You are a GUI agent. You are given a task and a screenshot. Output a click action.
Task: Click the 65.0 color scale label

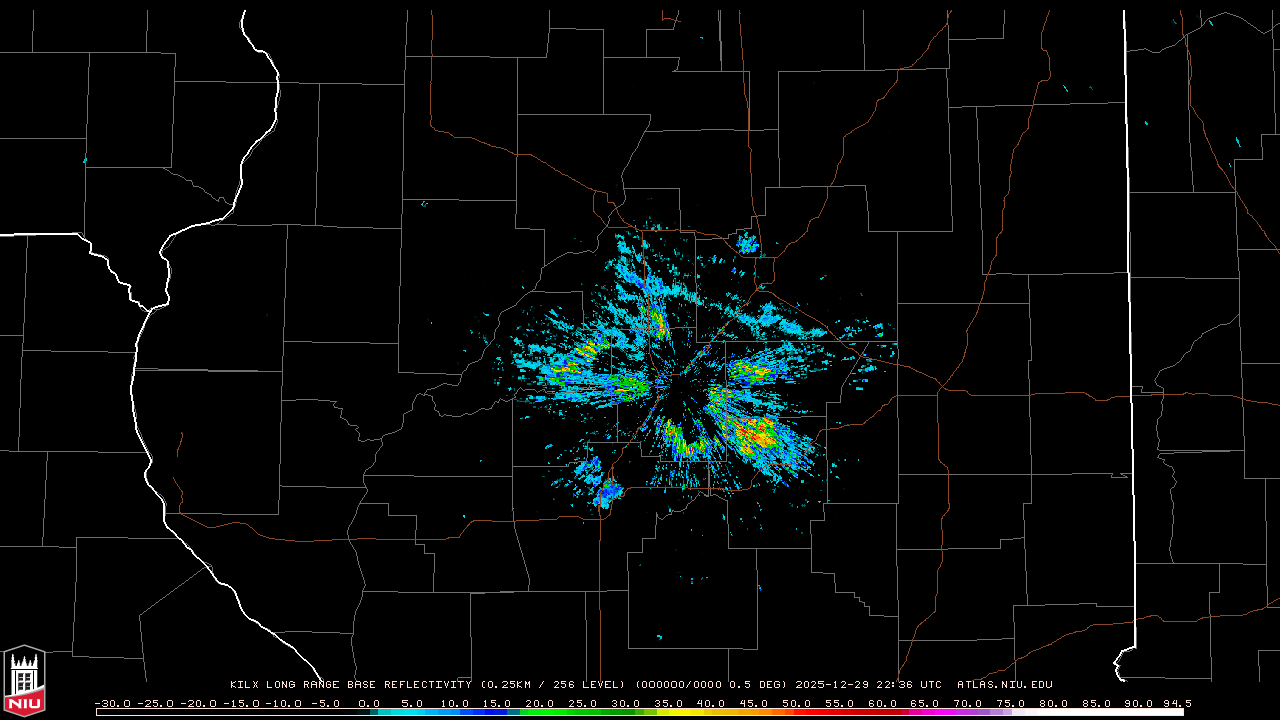[925, 703]
